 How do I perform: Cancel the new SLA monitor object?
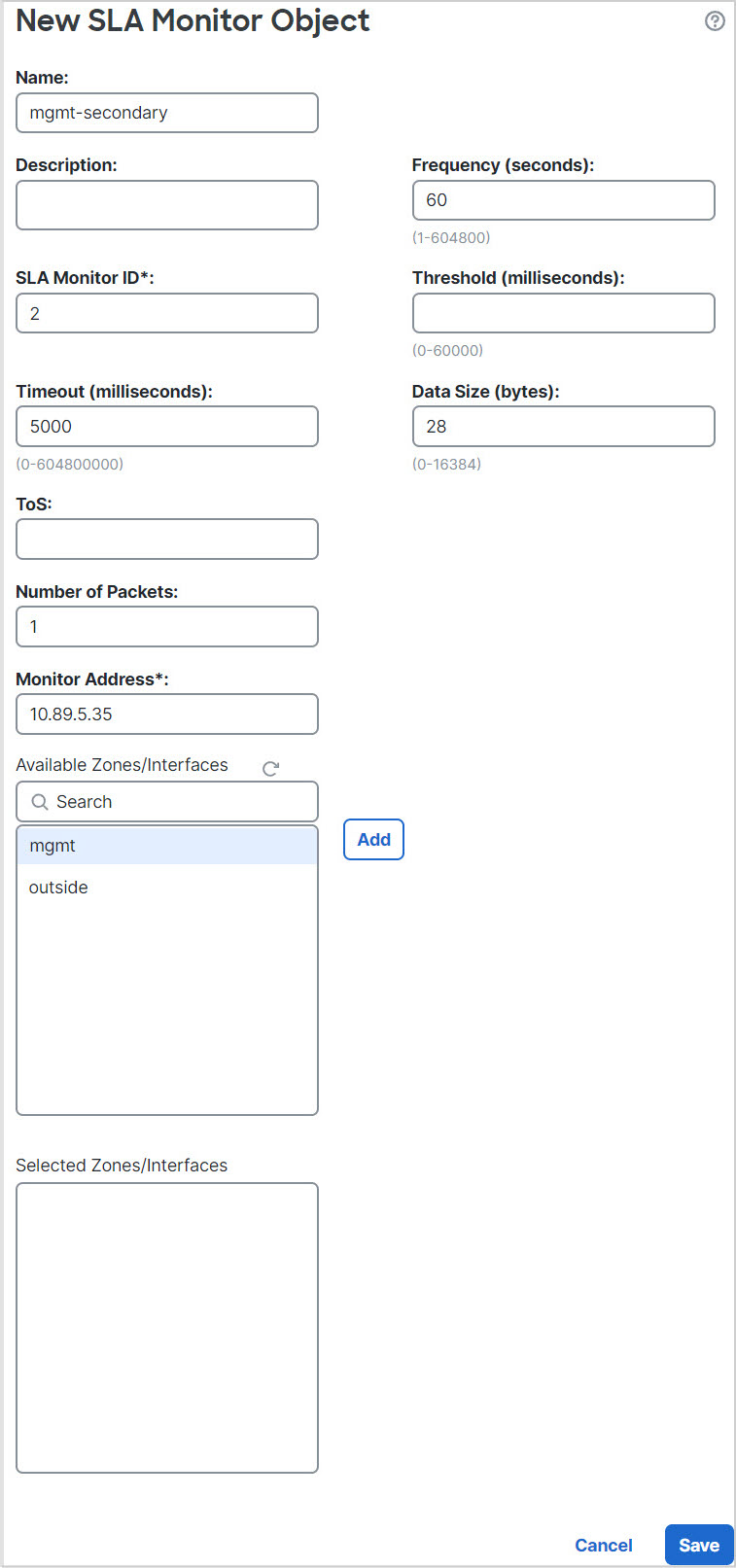point(603,1546)
